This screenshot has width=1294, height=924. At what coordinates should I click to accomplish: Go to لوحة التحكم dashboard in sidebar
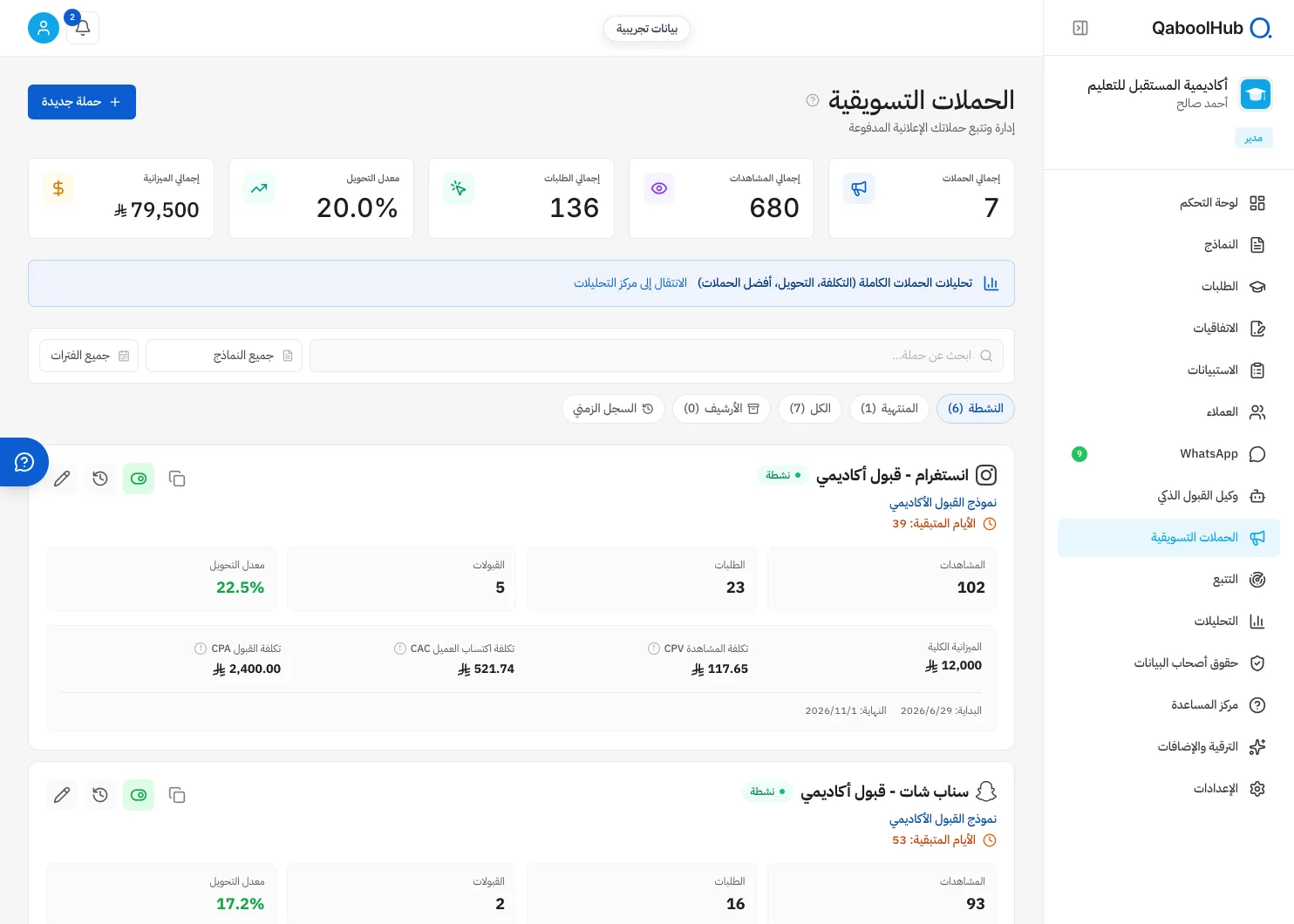[1168, 203]
